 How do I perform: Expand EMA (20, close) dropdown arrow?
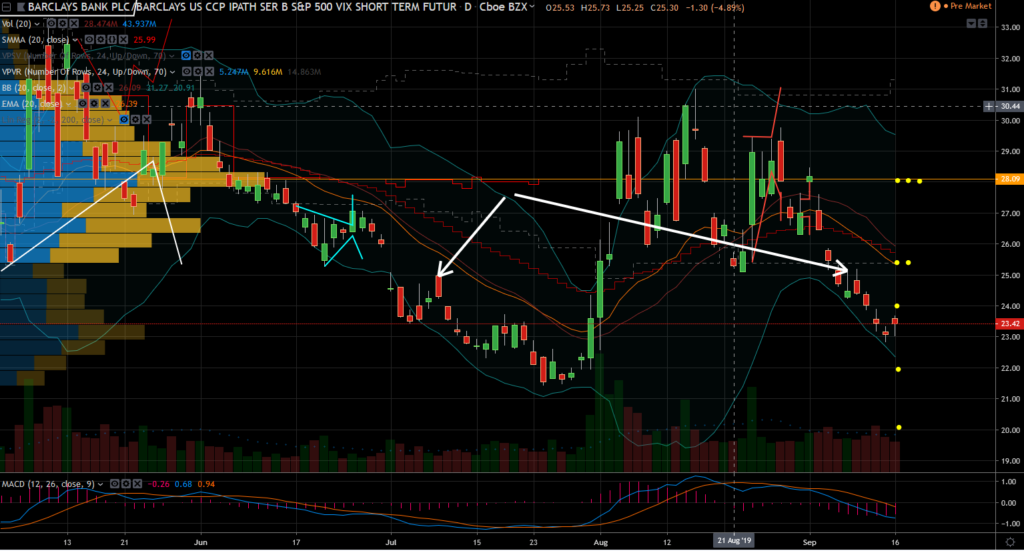click(x=69, y=104)
